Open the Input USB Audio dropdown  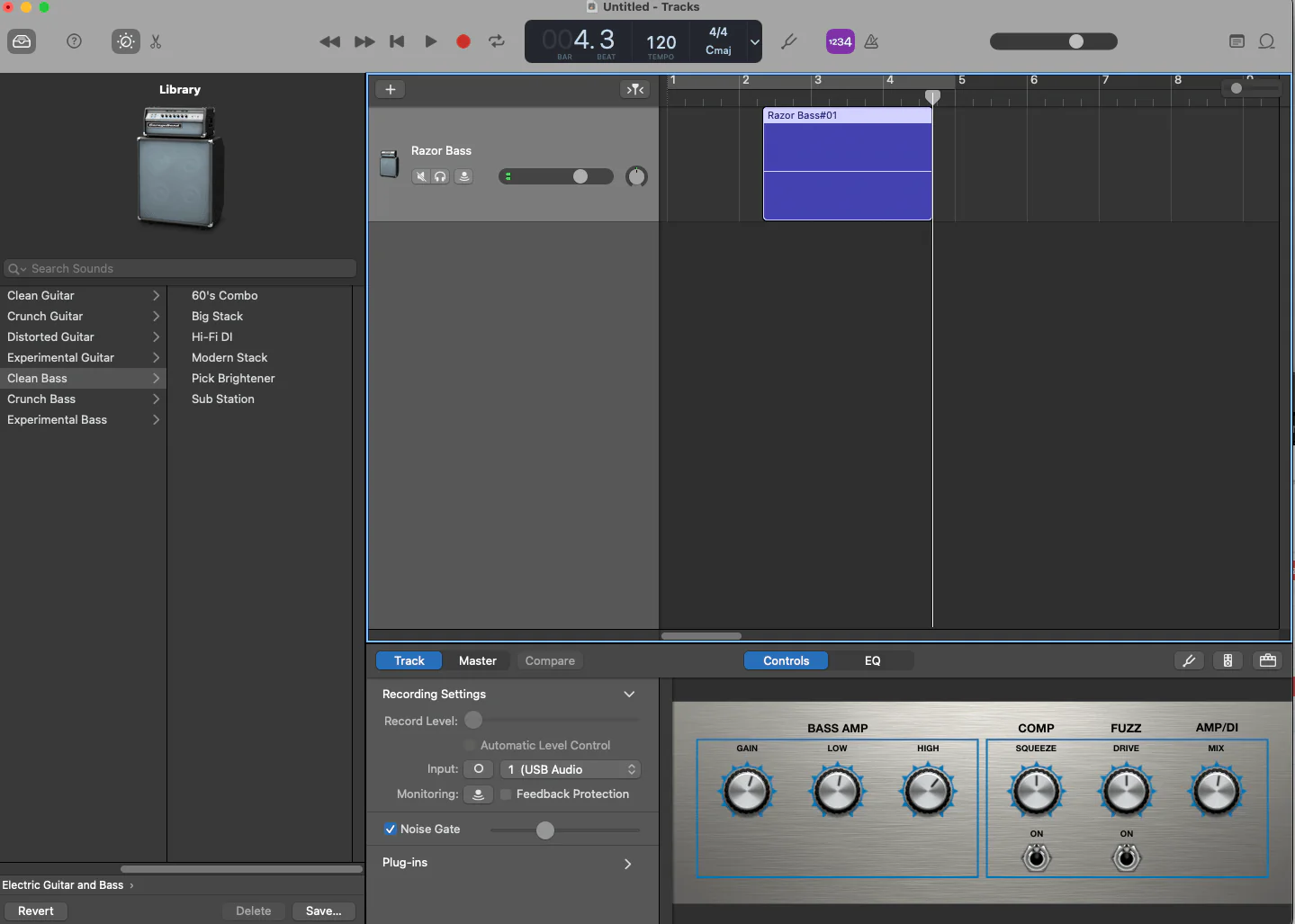pos(571,769)
